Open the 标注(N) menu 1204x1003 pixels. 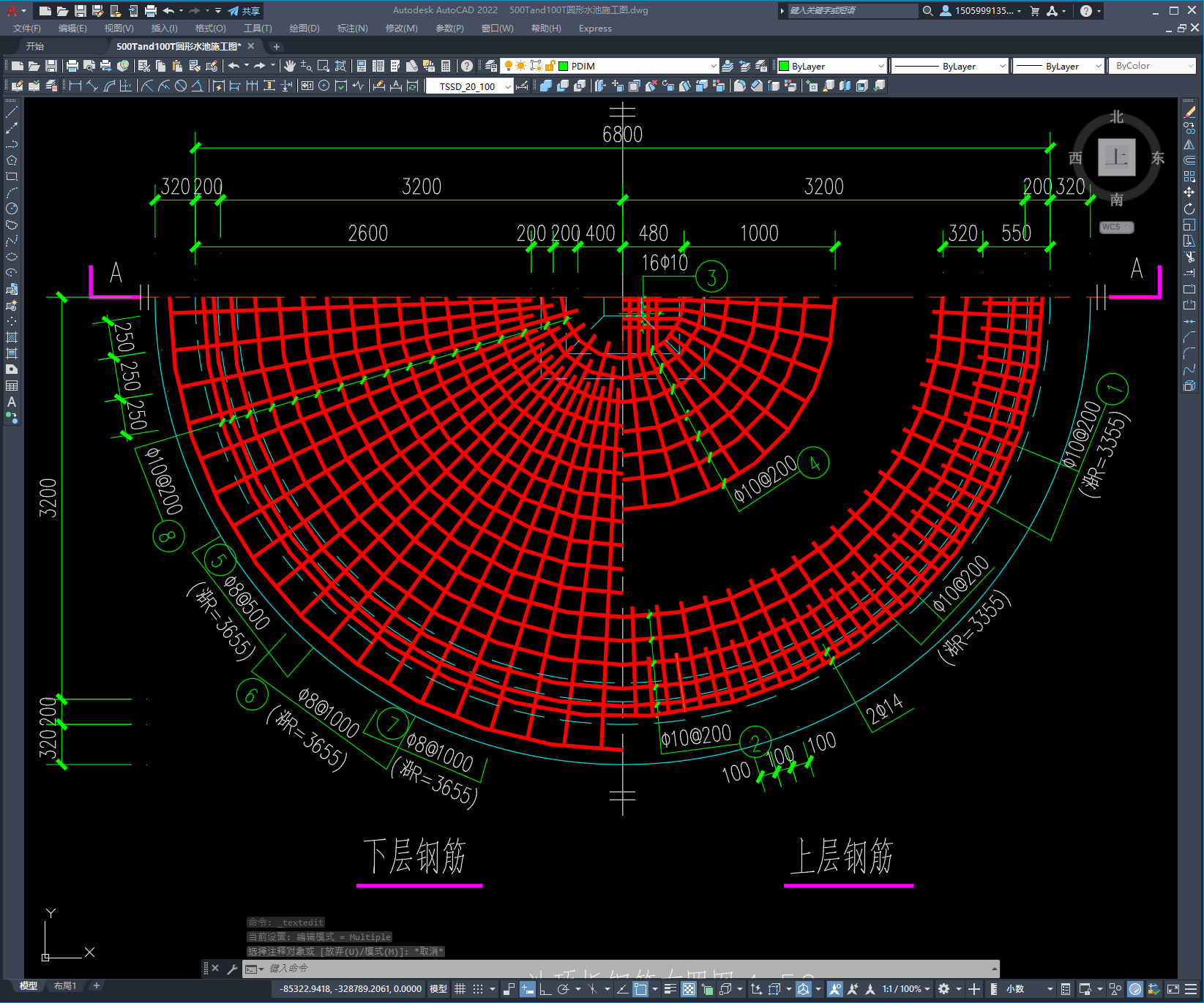point(352,29)
